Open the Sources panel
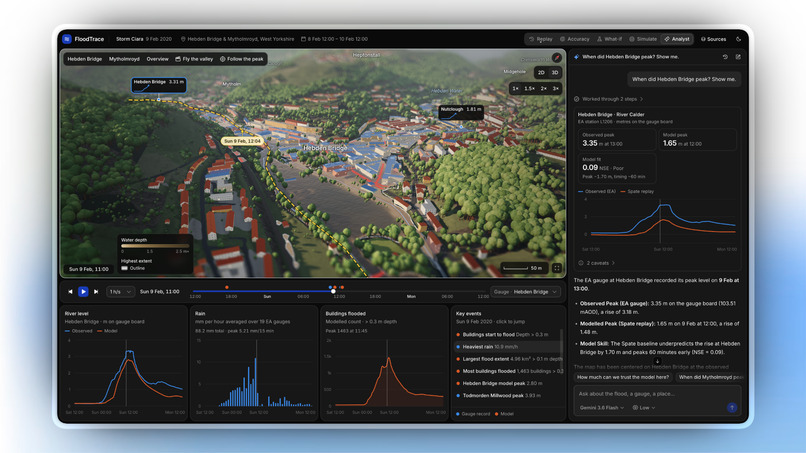 tap(713, 39)
